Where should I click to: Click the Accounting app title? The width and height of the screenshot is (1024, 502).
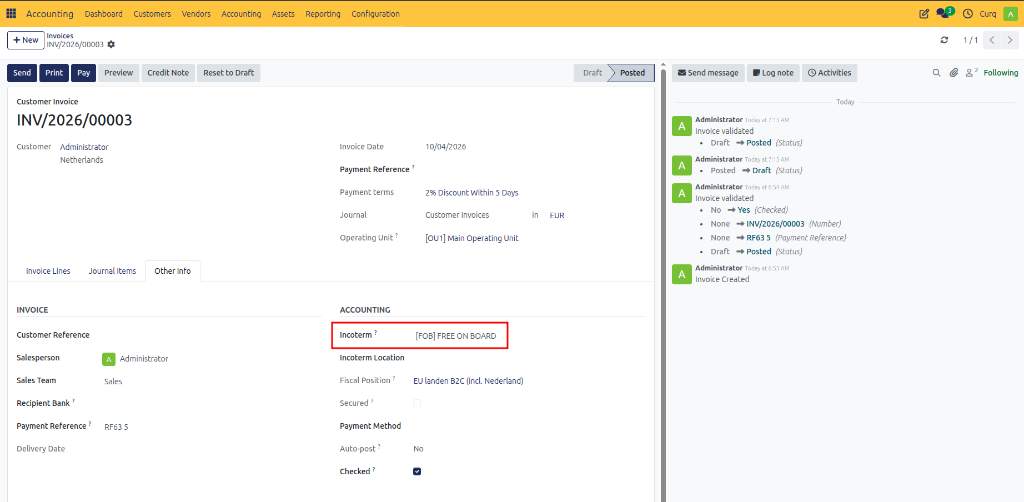coord(50,14)
